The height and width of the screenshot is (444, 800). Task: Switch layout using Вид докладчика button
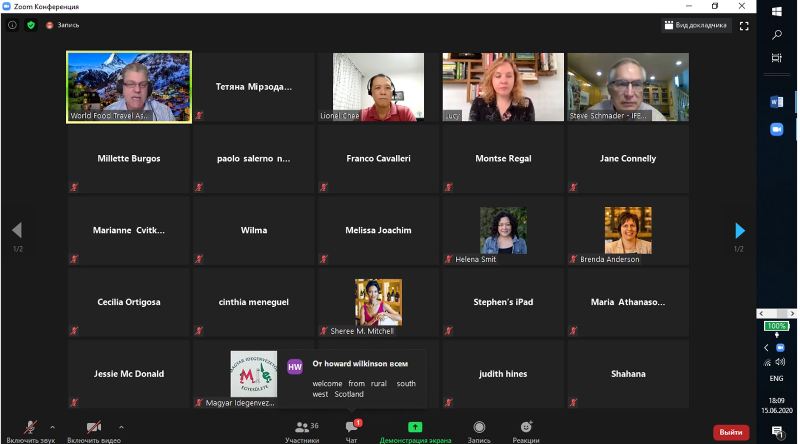696,25
